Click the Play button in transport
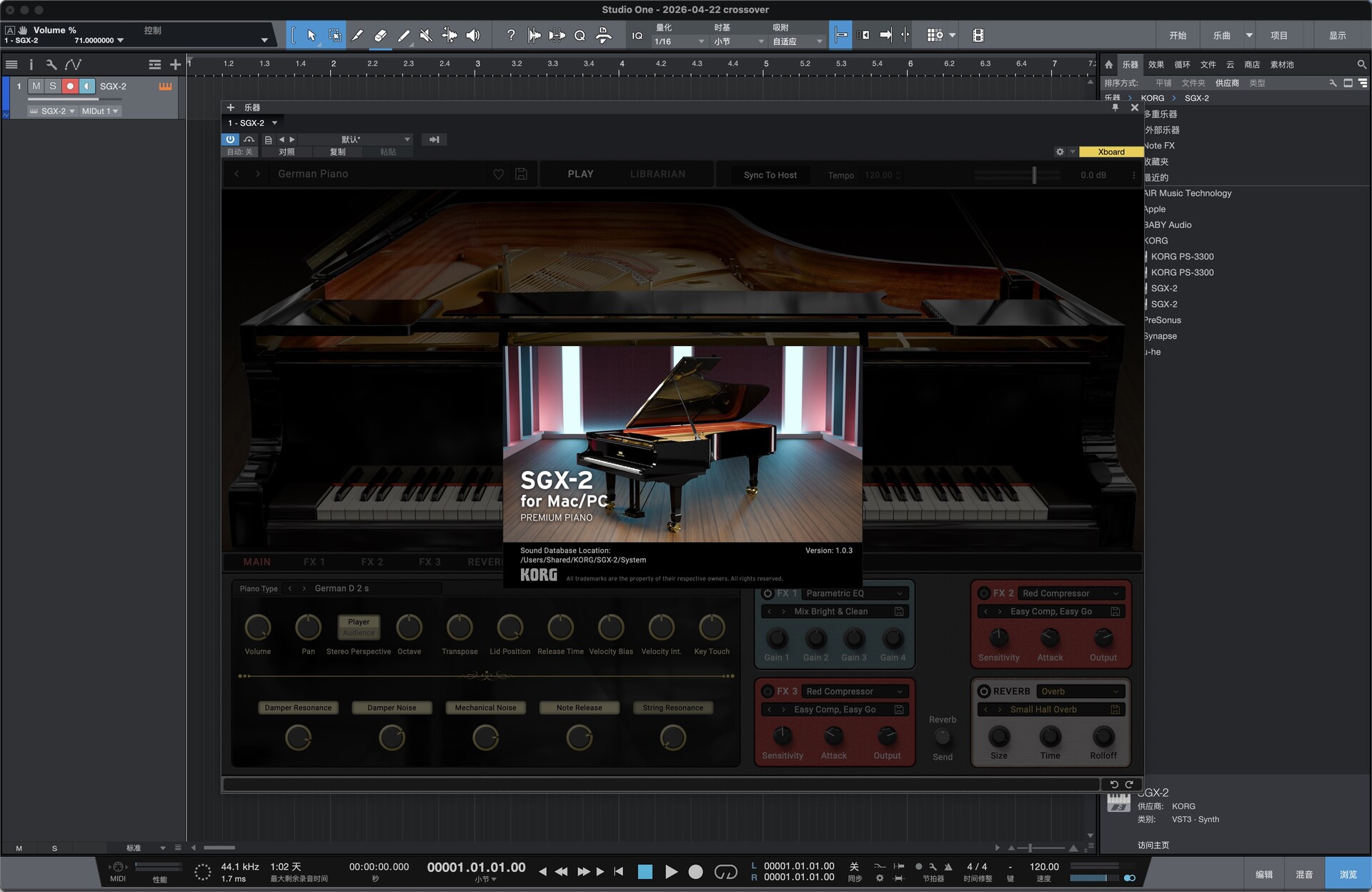 671,871
